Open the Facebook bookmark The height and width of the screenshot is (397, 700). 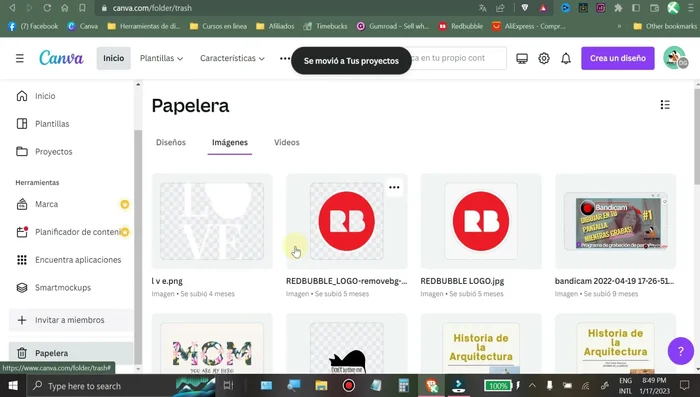click(33, 26)
